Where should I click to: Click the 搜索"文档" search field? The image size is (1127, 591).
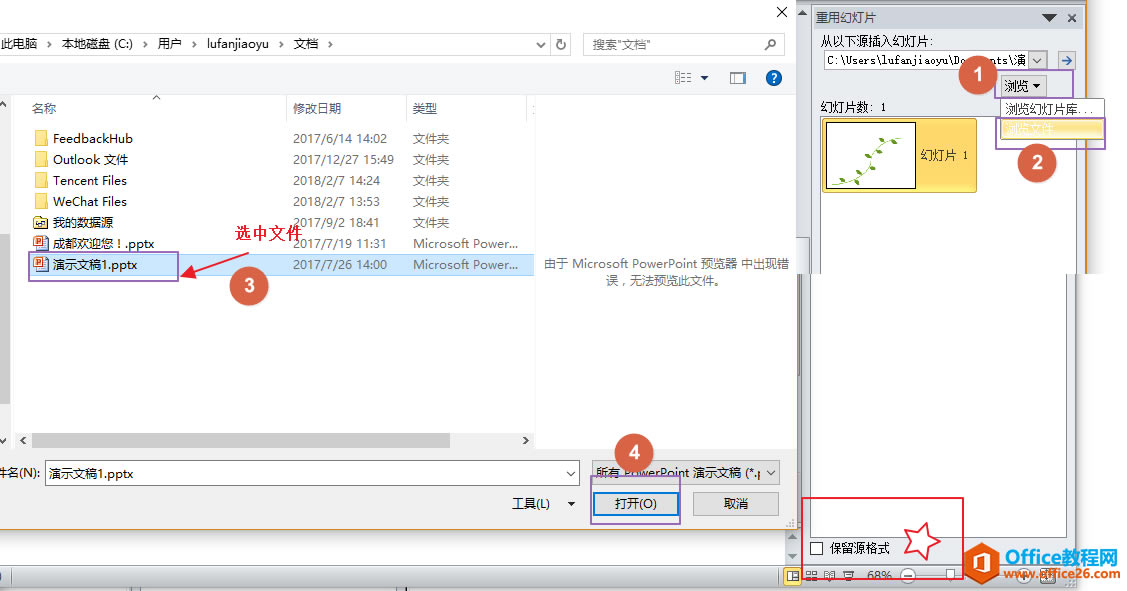[683, 45]
